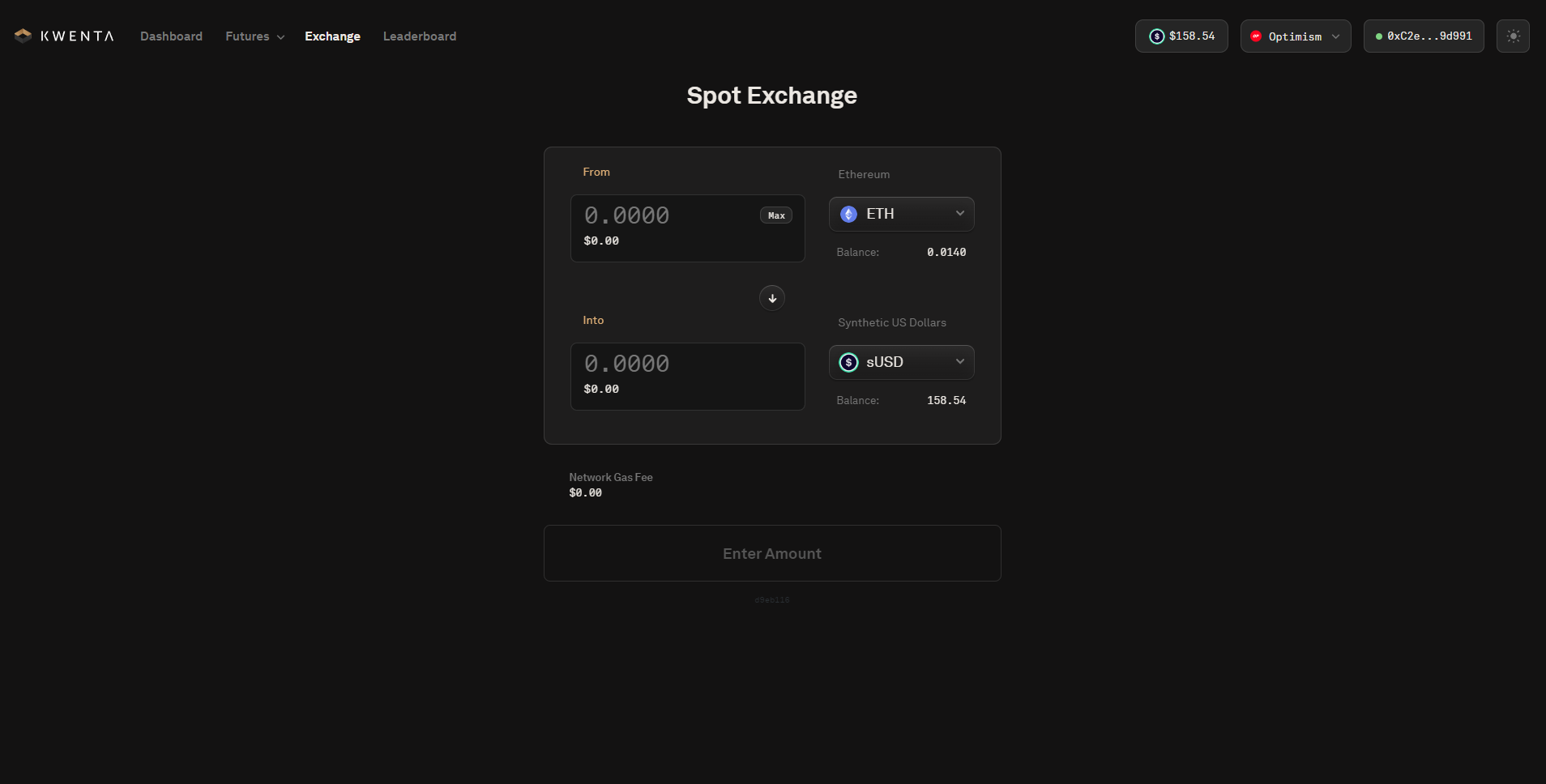1546x784 pixels.
Task: Select the Exchange nav item
Action: pos(332,36)
